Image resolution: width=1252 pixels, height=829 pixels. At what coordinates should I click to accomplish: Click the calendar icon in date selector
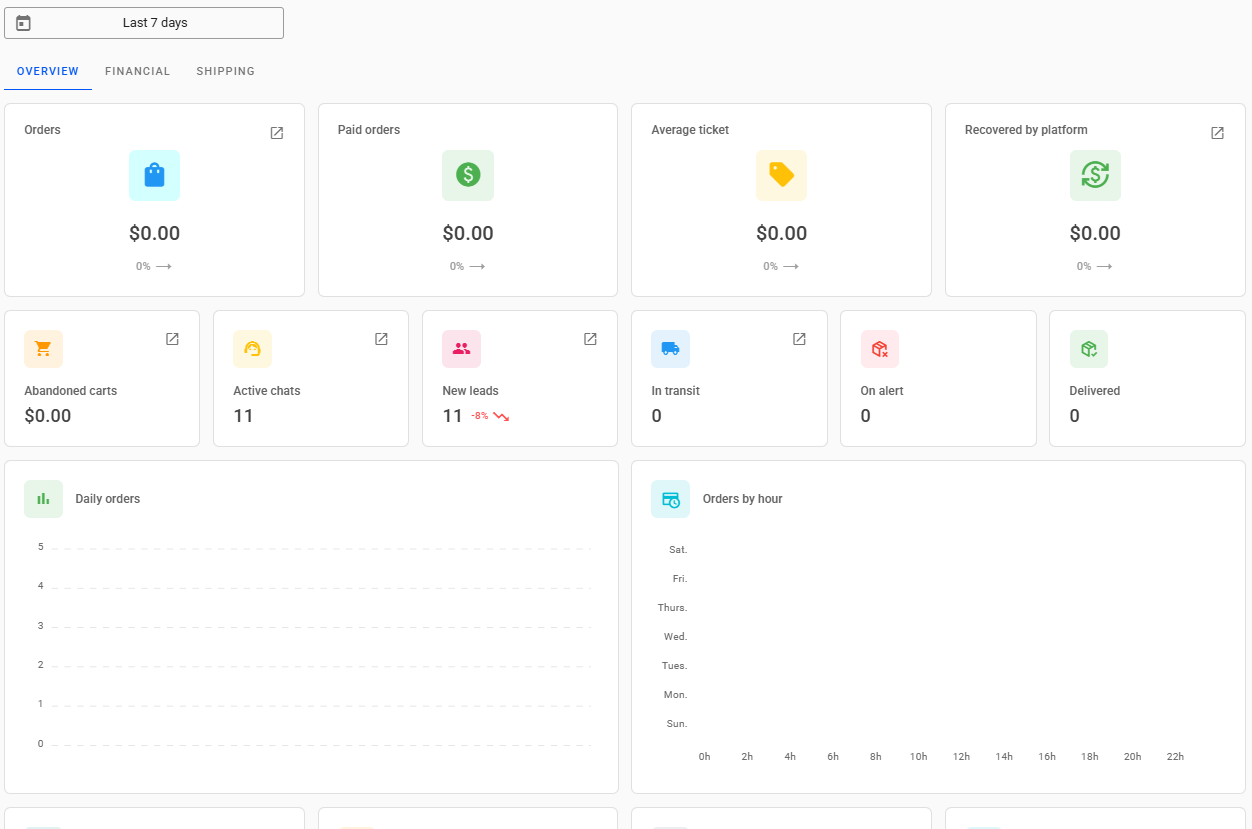[24, 23]
